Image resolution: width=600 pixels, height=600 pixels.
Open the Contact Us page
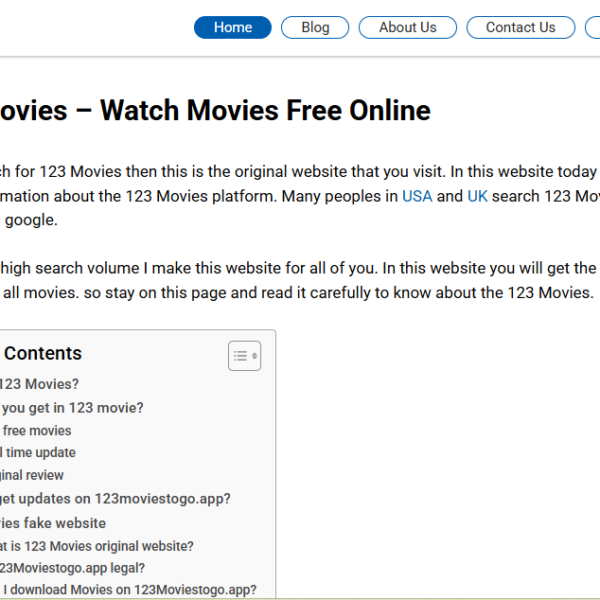pos(520,28)
